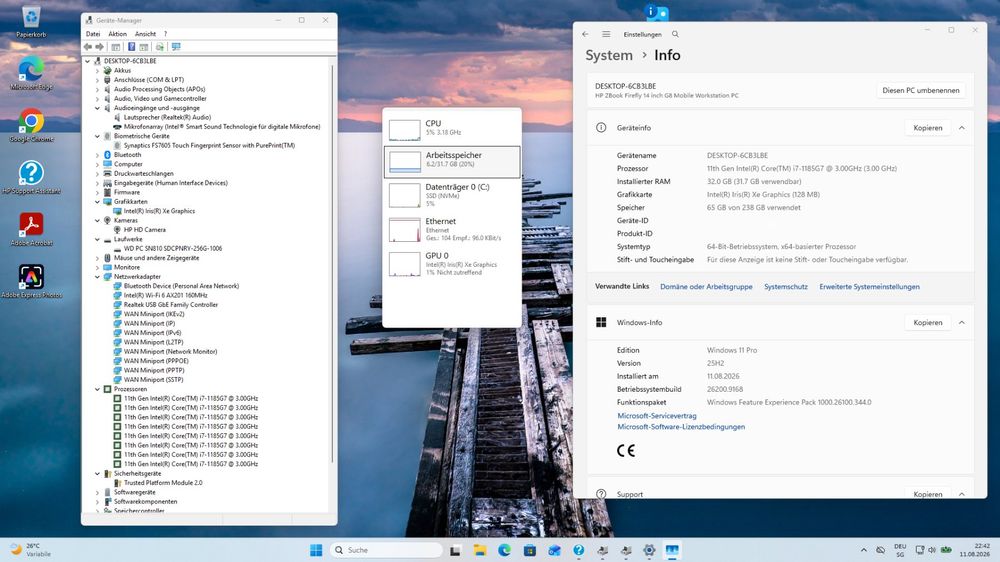
Task: Open the Datei menu
Action: 93,34
